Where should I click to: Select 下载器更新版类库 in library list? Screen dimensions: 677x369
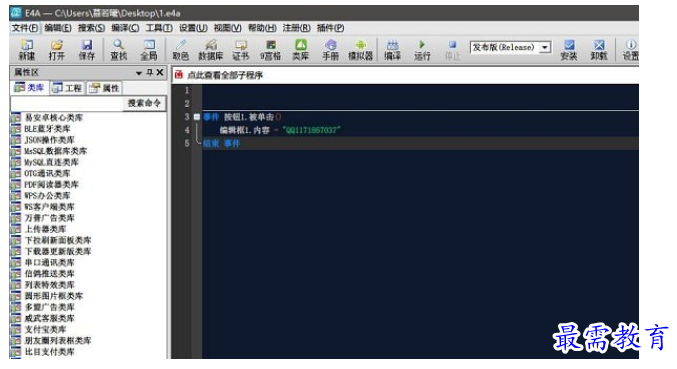58,252
